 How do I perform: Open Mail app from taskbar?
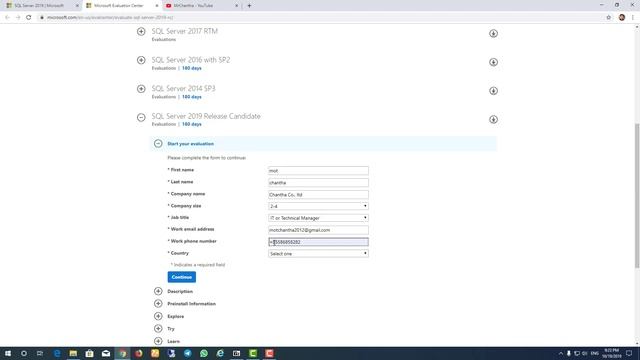106,353
